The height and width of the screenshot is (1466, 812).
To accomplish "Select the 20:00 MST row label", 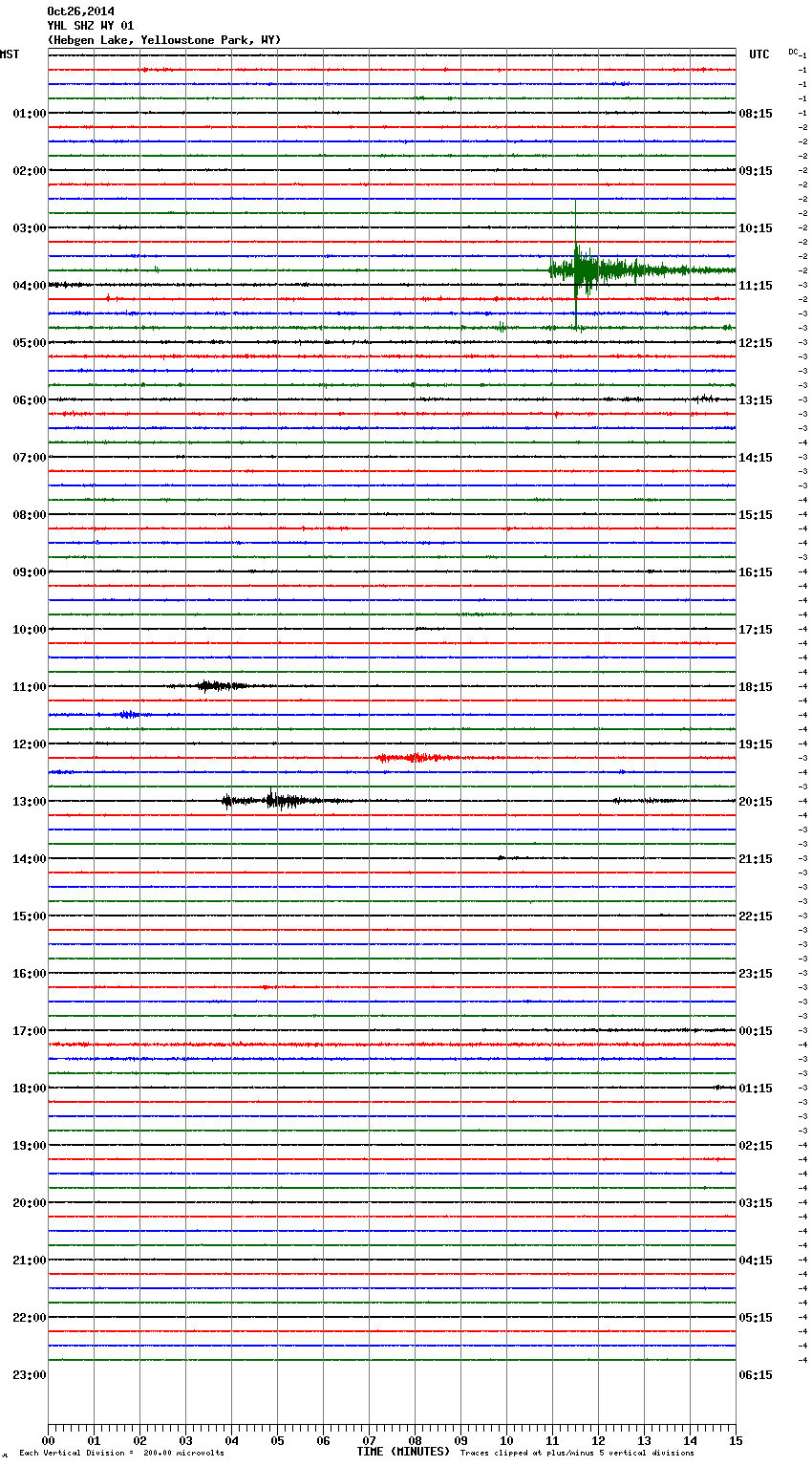I will coord(30,1203).
